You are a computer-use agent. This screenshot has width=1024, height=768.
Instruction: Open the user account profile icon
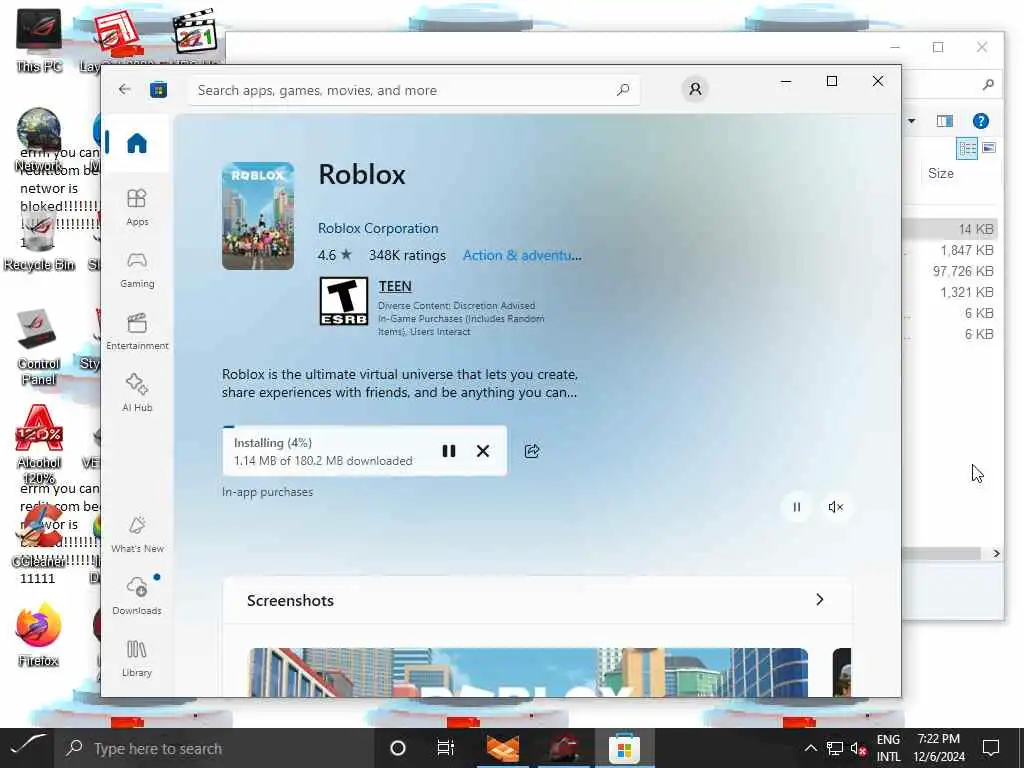point(695,89)
